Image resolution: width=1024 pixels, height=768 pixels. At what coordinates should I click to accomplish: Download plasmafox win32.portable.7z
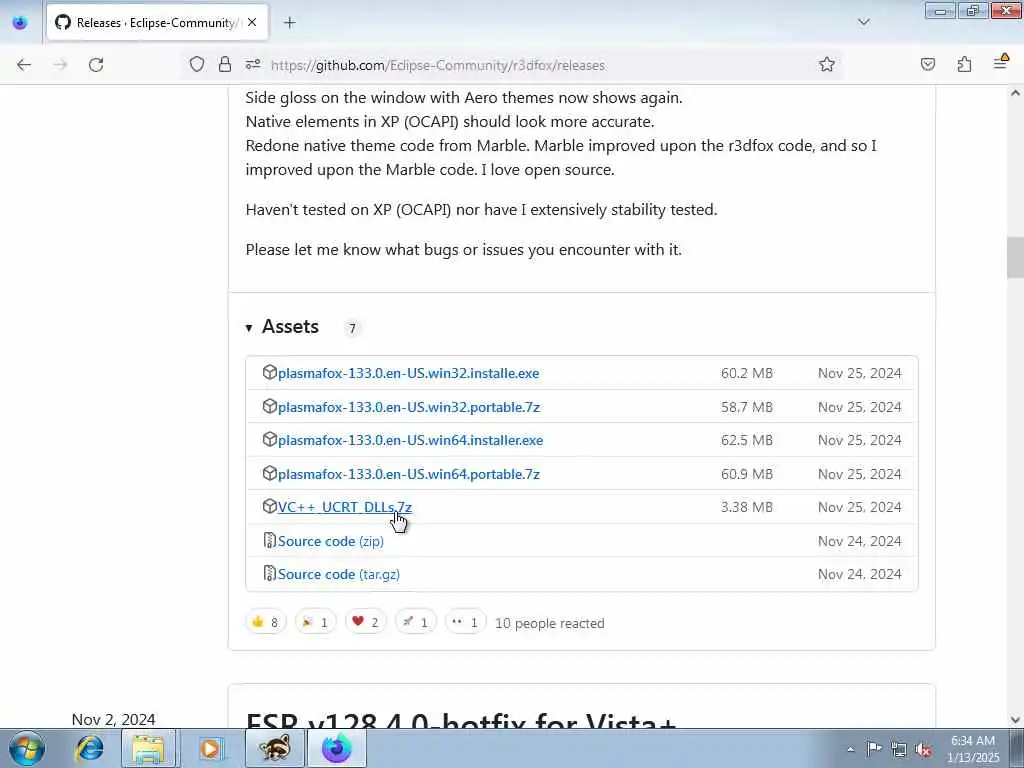point(409,408)
